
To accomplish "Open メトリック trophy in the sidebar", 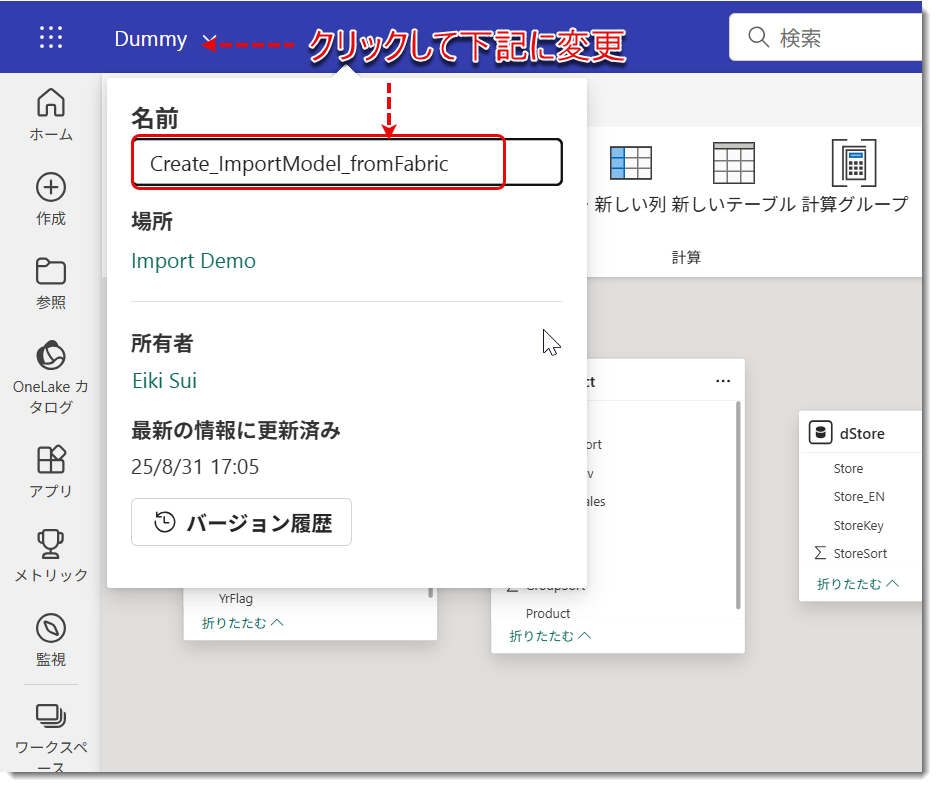I will 51,556.
